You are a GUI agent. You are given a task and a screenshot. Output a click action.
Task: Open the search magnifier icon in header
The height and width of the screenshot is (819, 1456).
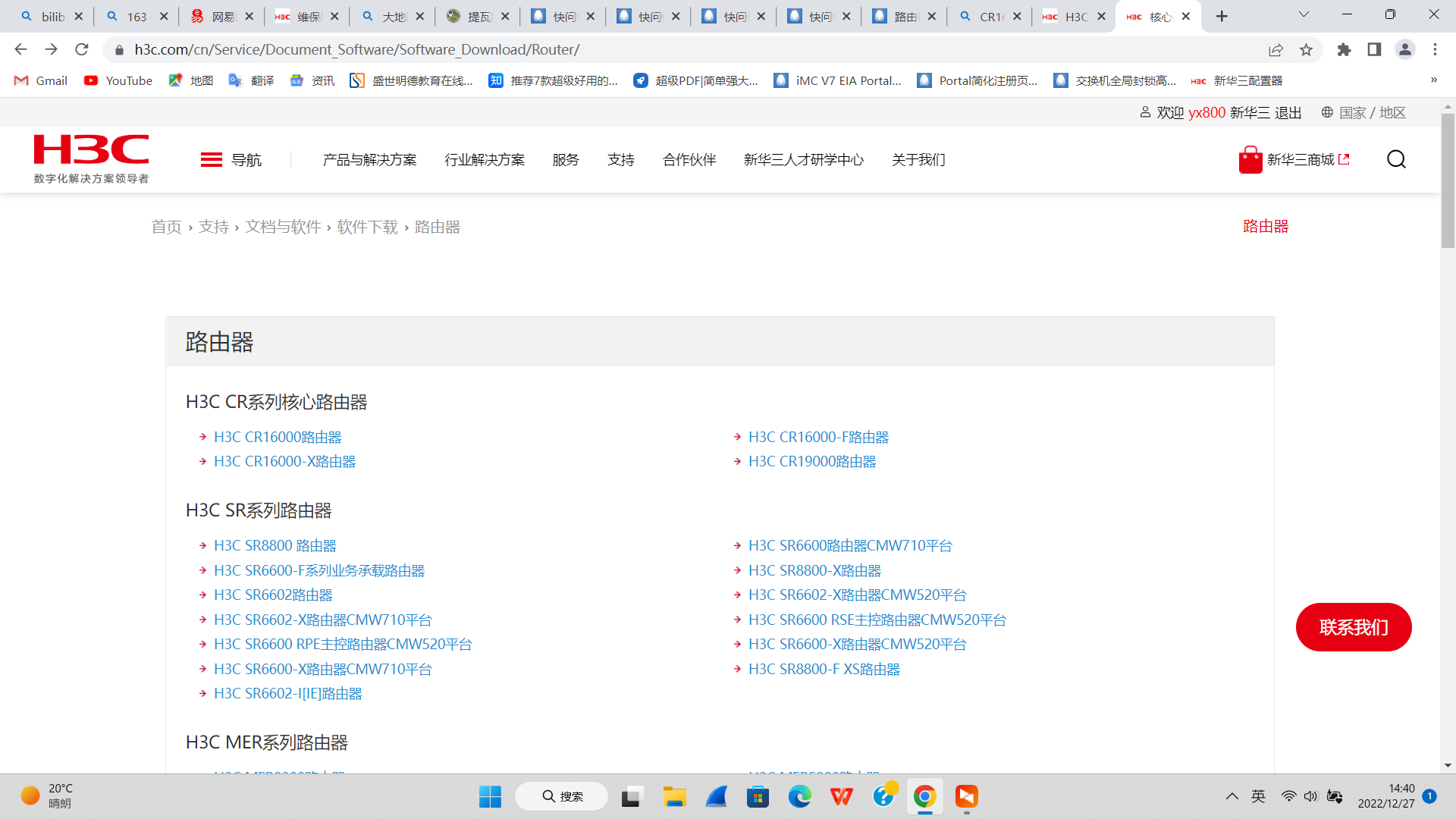pyautogui.click(x=1396, y=159)
